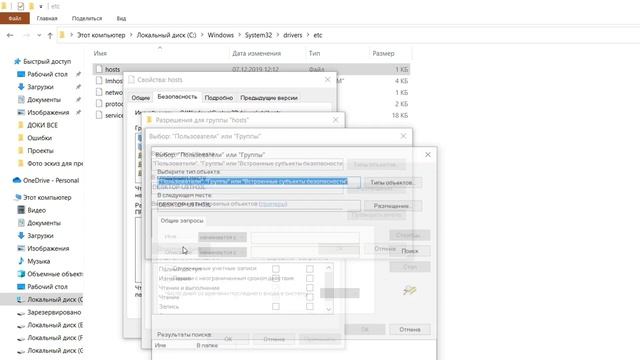Screen dimensions: 640x360
Task: Click the properties checkmark icon in title bar
Action: [x=20, y=6]
